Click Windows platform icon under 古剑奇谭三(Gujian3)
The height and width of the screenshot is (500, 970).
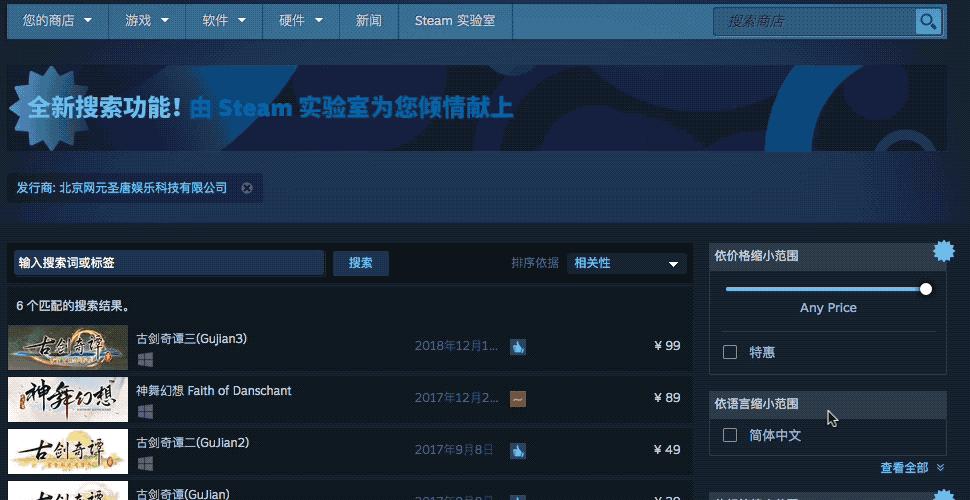pyautogui.click(x=145, y=360)
